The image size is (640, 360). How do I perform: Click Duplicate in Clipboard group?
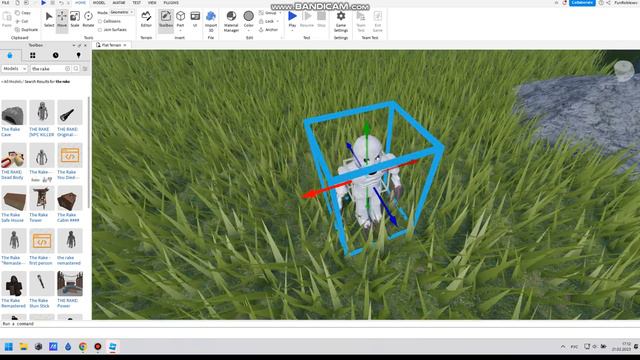[x=27, y=30]
